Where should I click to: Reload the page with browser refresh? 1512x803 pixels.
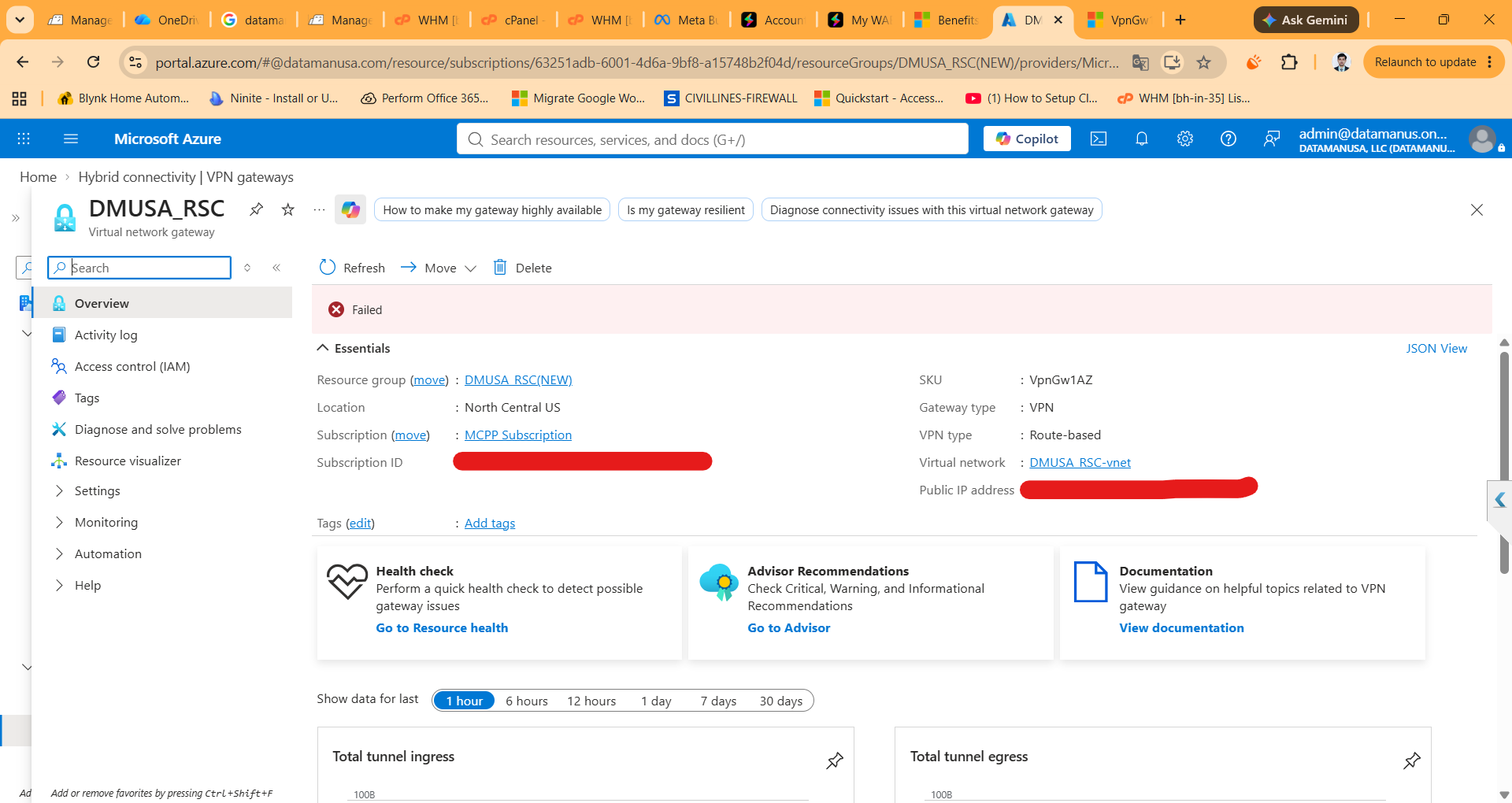click(93, 62)
